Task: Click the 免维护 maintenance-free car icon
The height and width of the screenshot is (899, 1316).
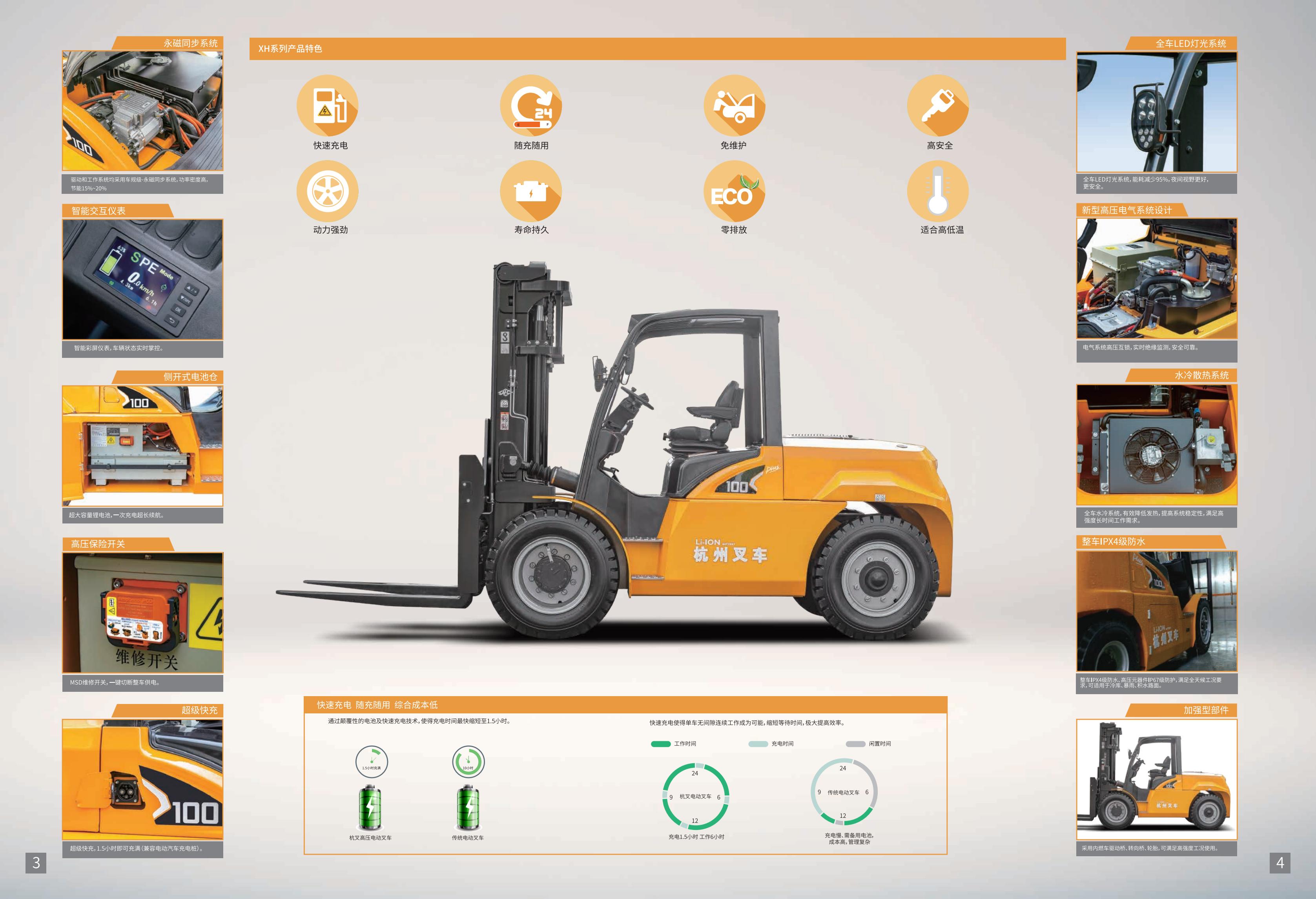Action: coord(734,106)
